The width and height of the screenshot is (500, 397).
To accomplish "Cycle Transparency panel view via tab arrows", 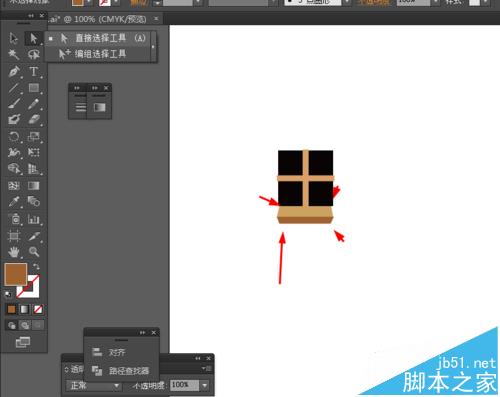I will tap(66, 369).
